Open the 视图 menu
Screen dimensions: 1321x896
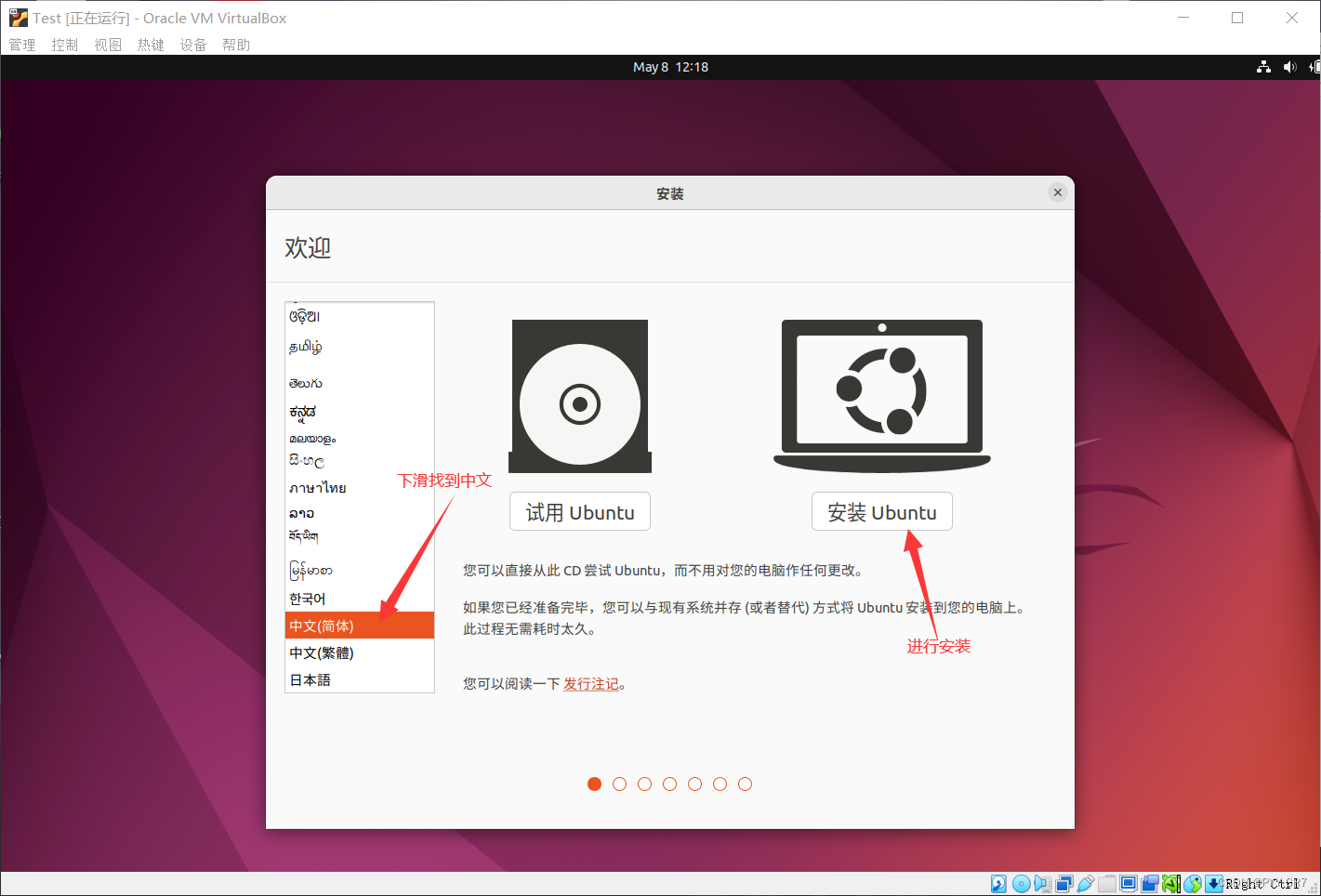coord(108,45)
